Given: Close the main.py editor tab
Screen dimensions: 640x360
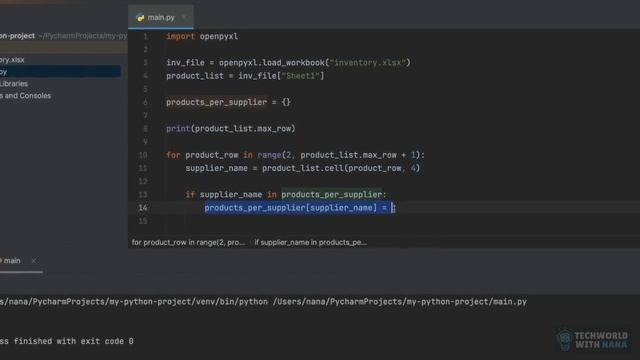Looking at the screenshot, I should click(184, 17).
